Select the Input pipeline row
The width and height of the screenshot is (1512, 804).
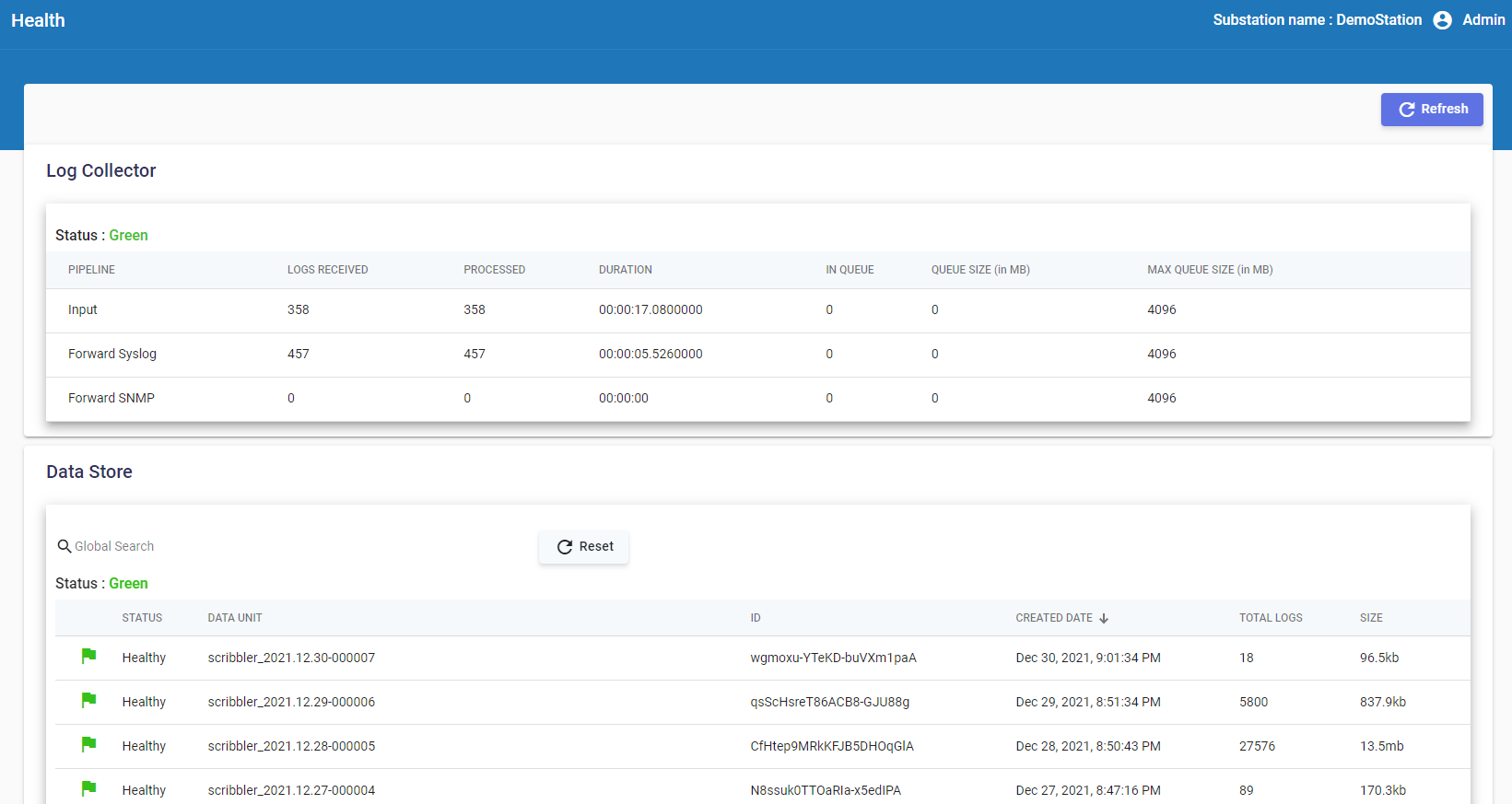coord(83,310)
